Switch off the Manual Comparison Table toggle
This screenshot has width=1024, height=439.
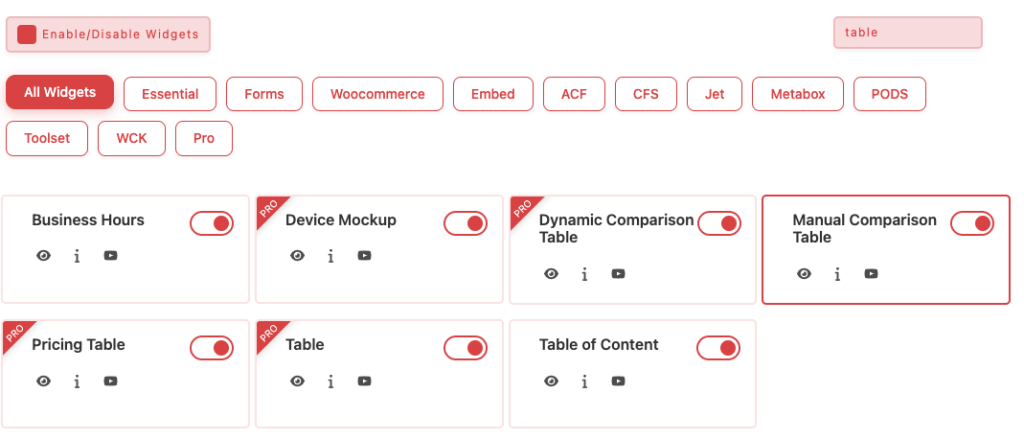coord(972,223)
